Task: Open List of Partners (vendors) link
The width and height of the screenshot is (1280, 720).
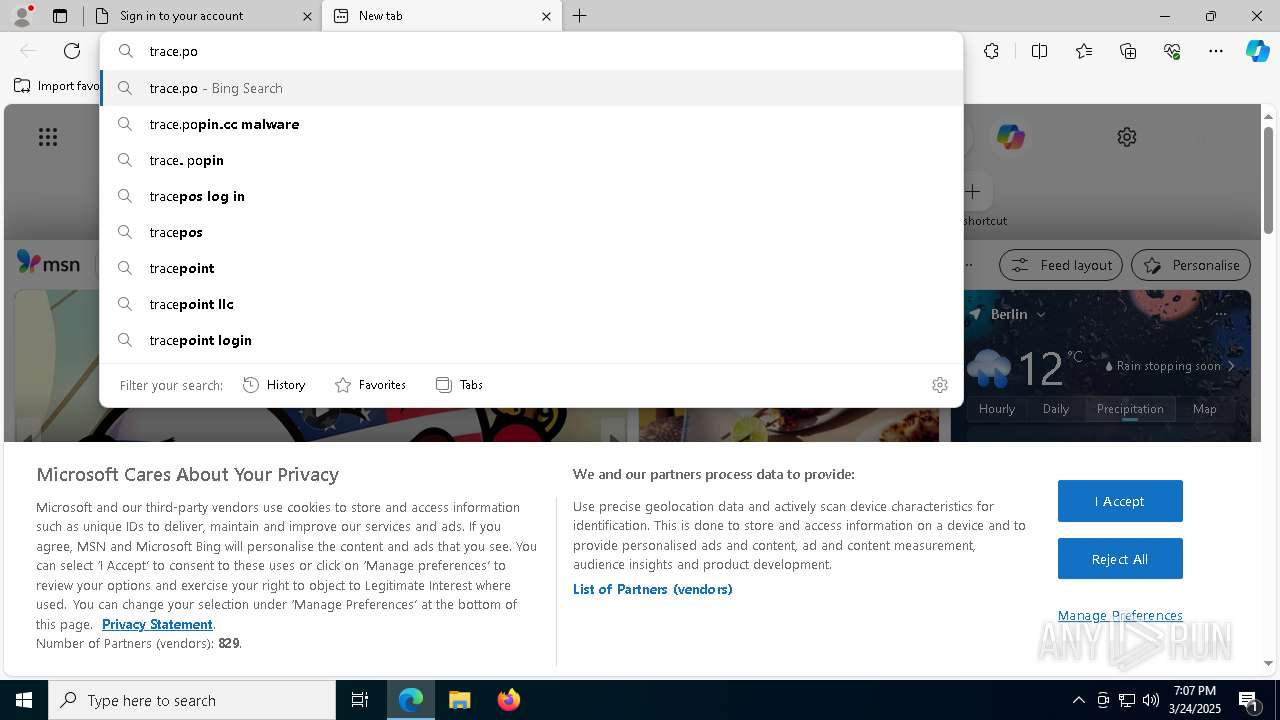Action: coord(653,589)
